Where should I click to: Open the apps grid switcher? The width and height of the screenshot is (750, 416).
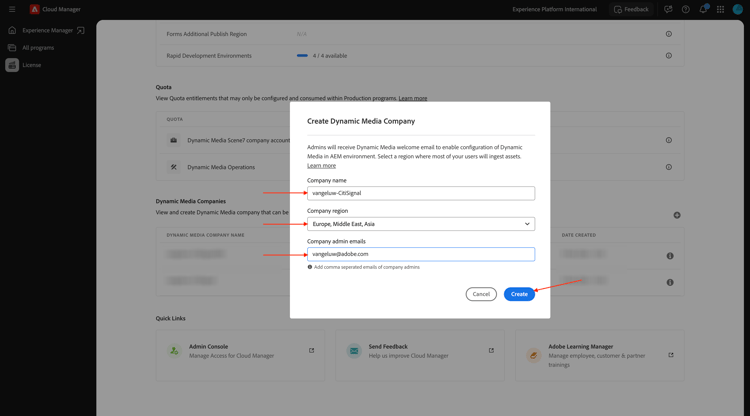(x=720, y=9)
